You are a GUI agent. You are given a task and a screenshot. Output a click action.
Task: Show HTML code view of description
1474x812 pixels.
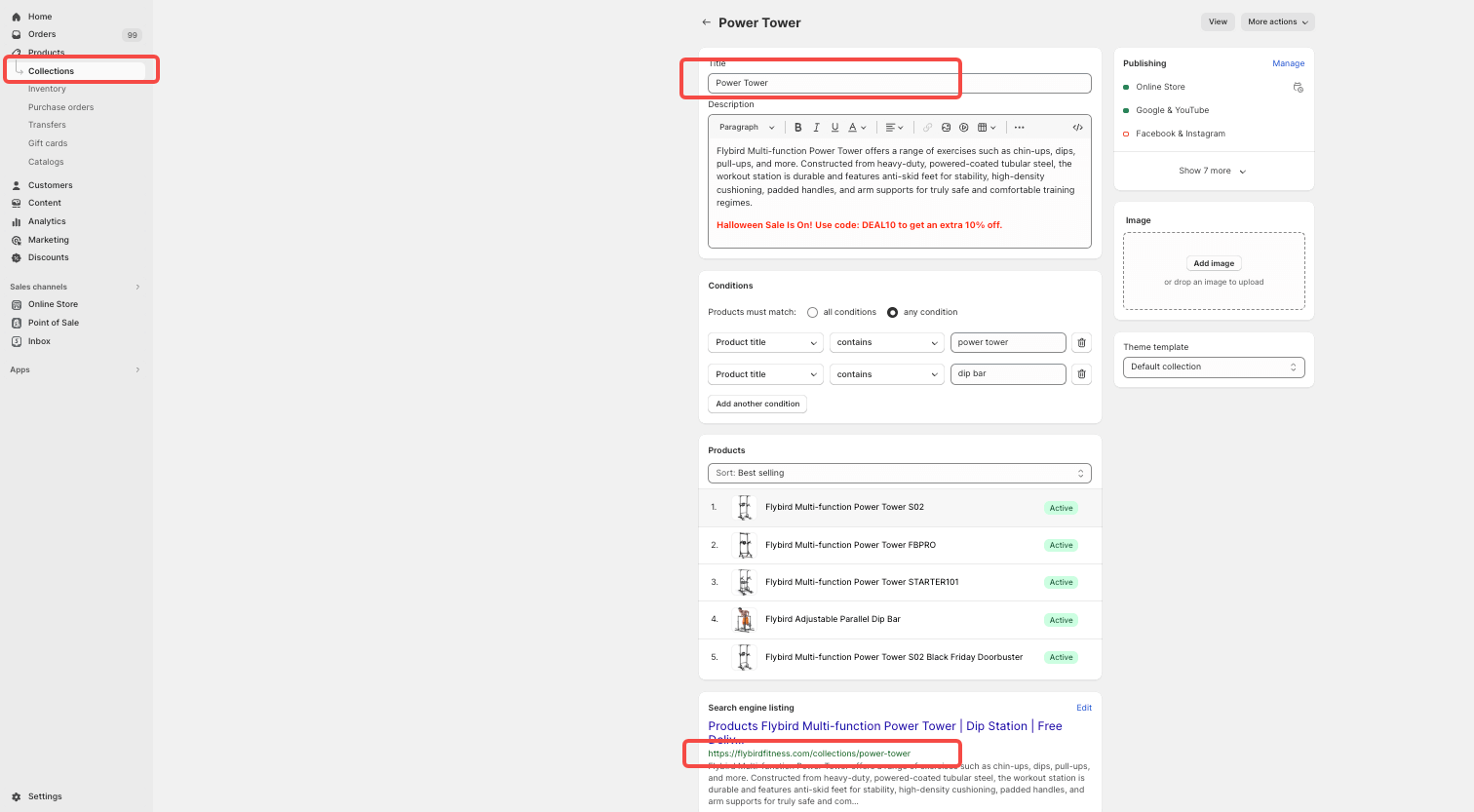[x=1077, y=128]
